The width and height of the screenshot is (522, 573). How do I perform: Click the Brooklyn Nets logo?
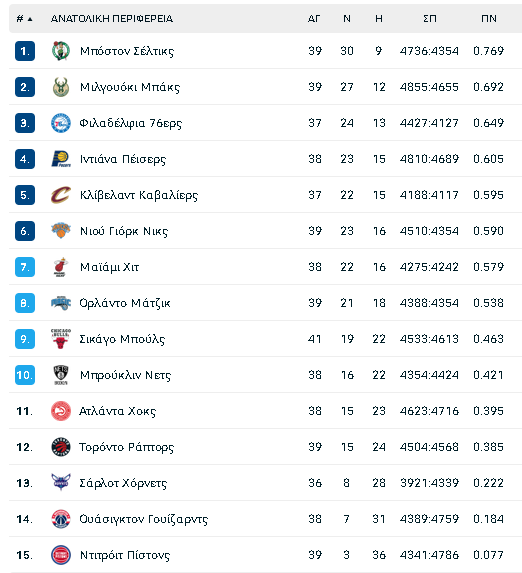[x=61, y=375]
